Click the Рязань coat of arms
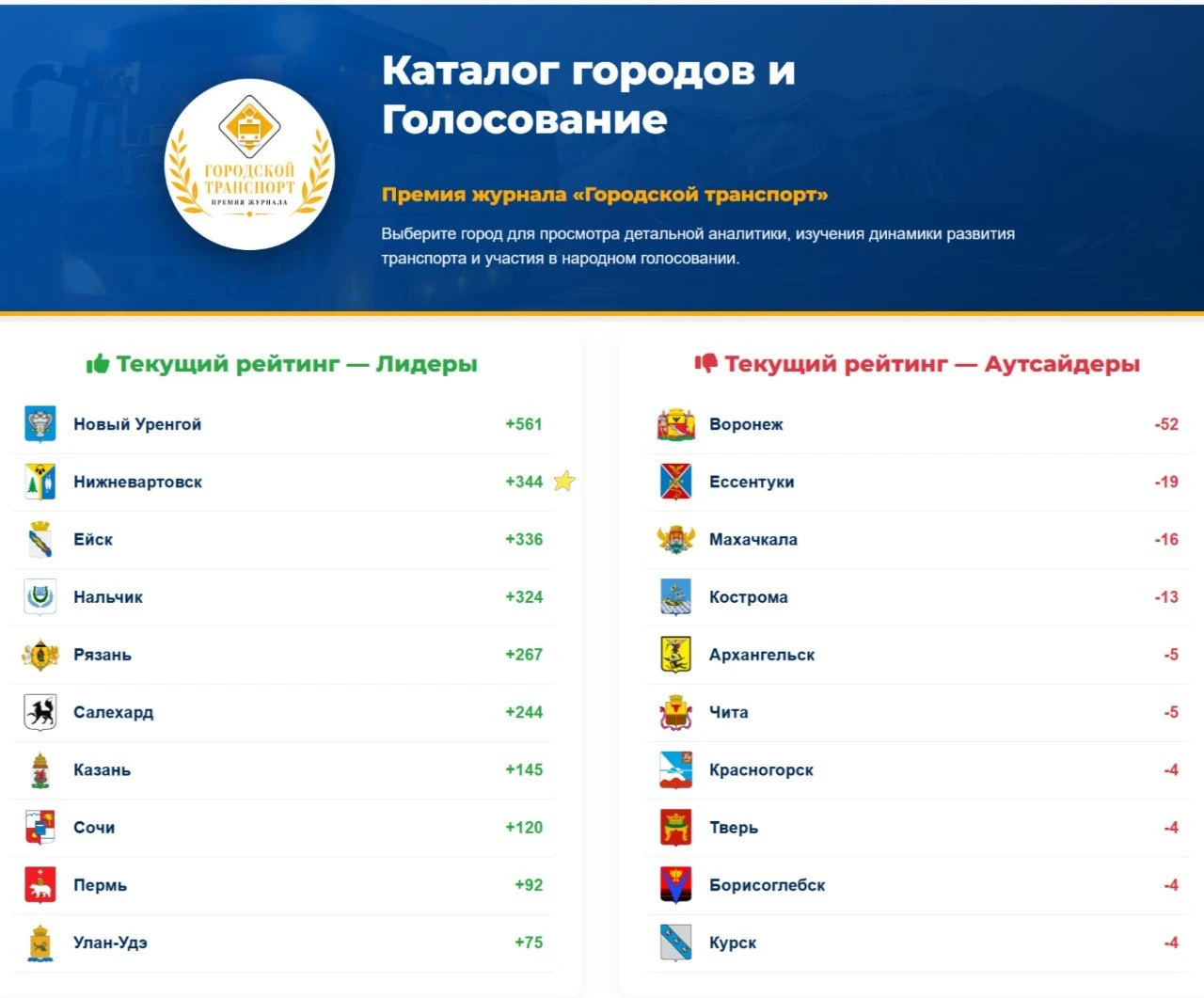The image size is (1204, 998). (x=40, y=655)
